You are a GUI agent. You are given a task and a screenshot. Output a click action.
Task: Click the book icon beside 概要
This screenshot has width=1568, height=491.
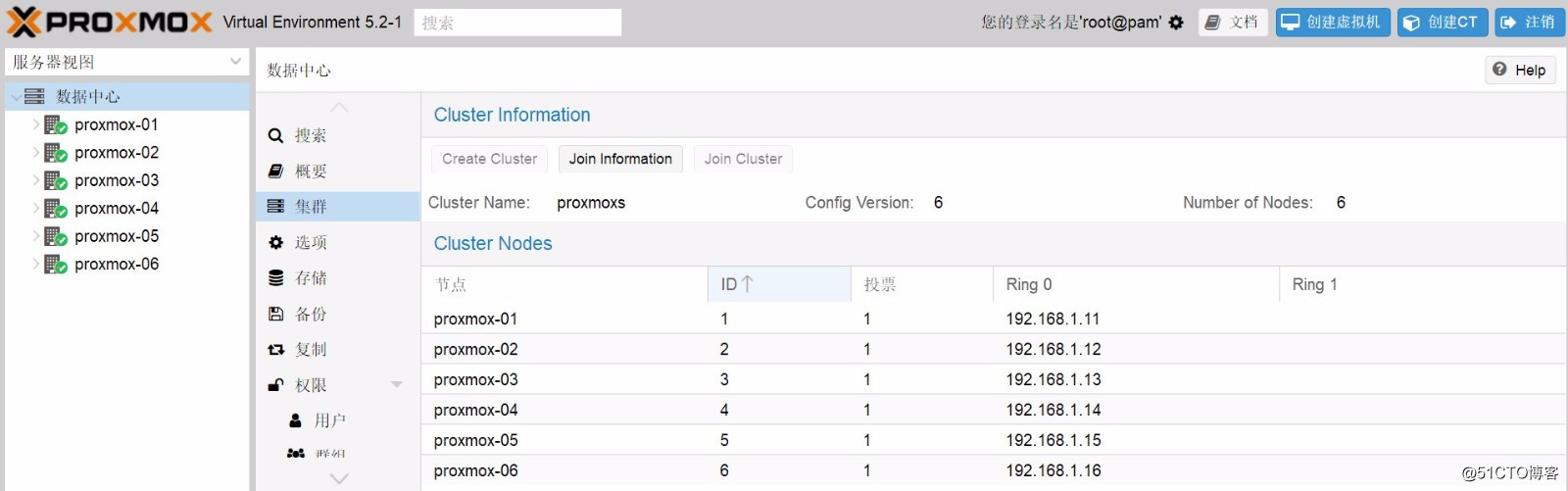coord(275,172)
